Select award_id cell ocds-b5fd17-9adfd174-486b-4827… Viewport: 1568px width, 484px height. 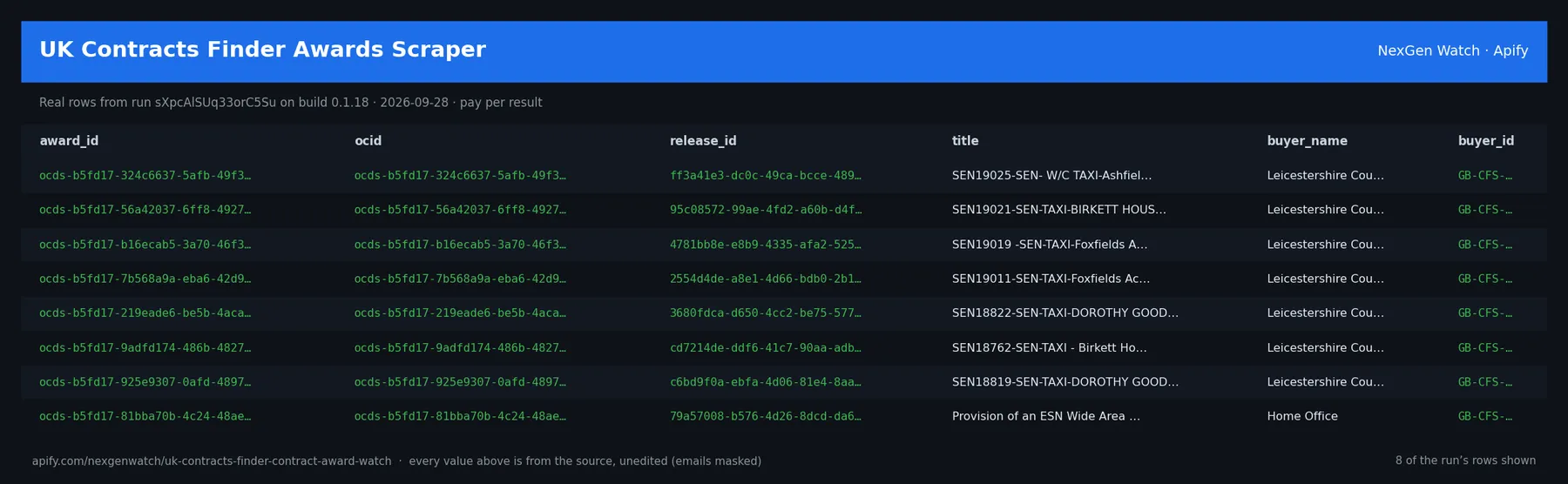click(x=145, y=347)
